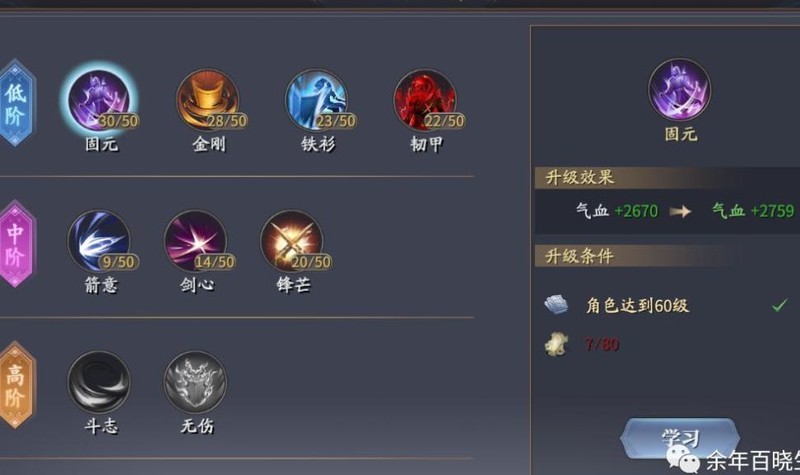Switch to the 中阶 tier tab
Screen dimensions: 800x475
pos(16,243)
